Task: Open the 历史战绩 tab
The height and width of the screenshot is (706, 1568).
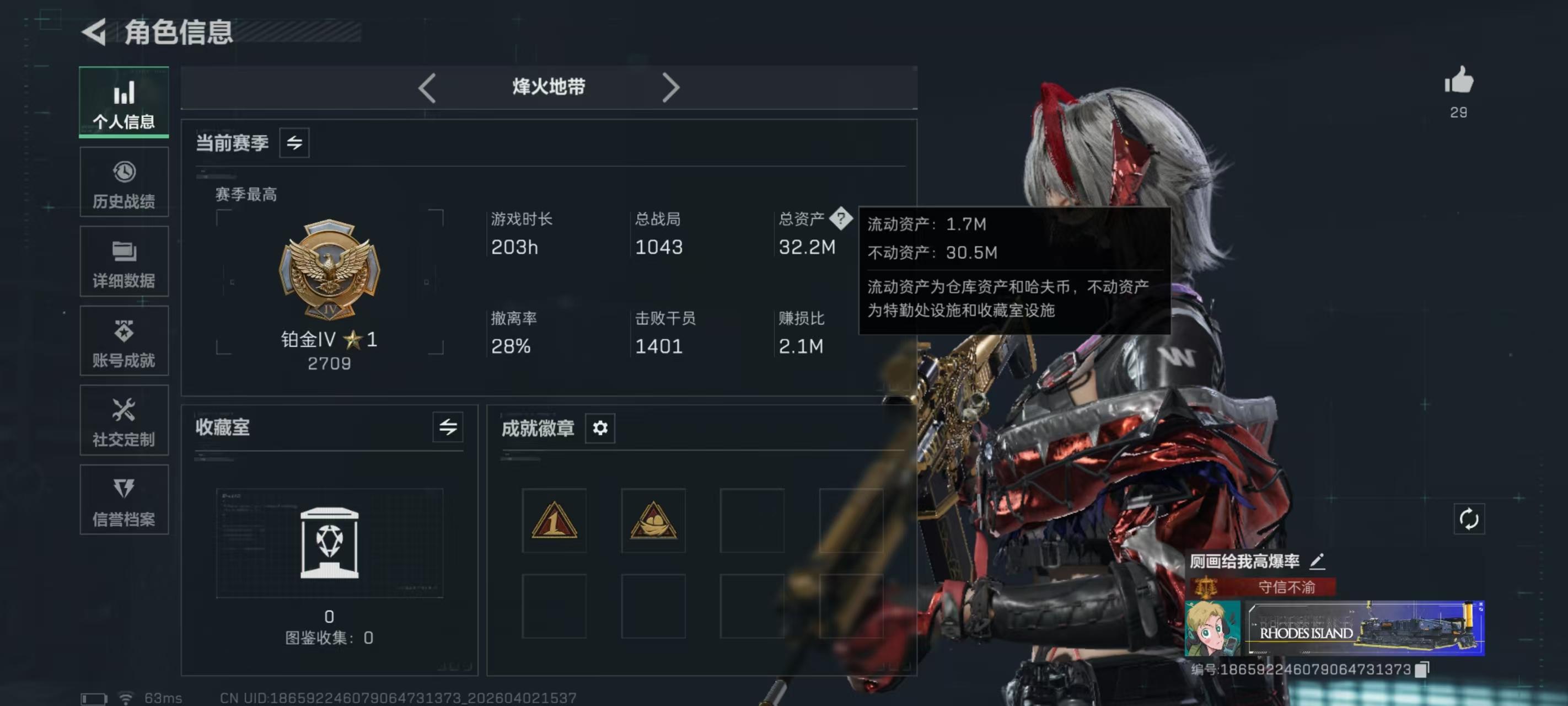Action: point(124,182)
